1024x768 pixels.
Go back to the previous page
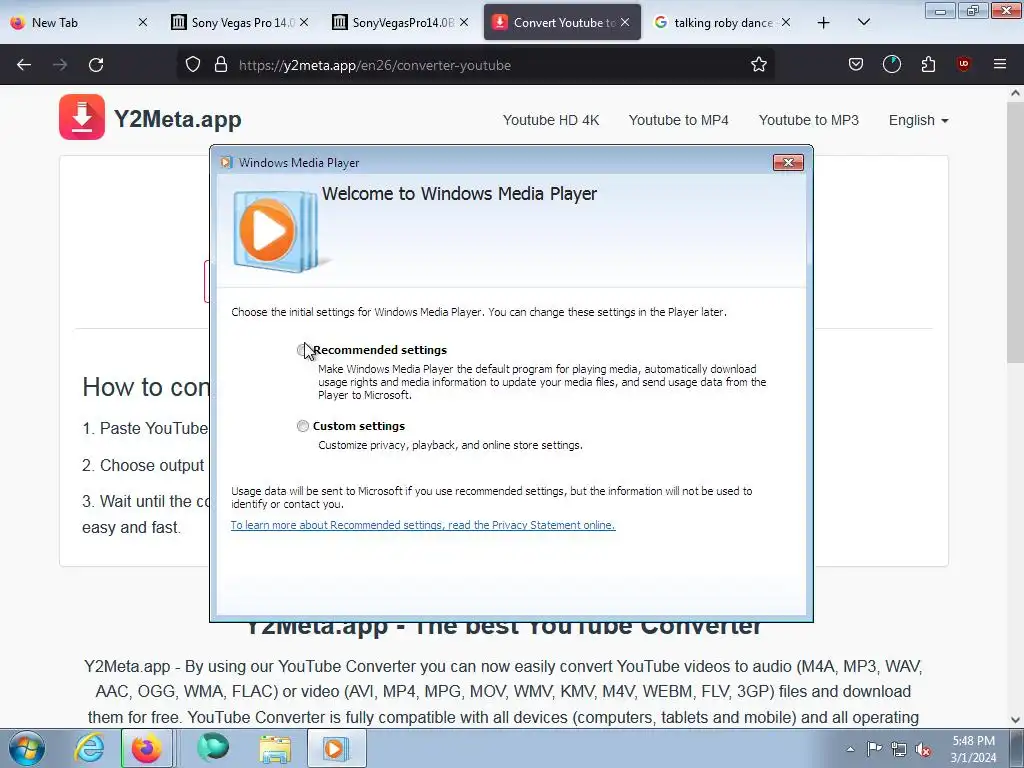point(24,65)
